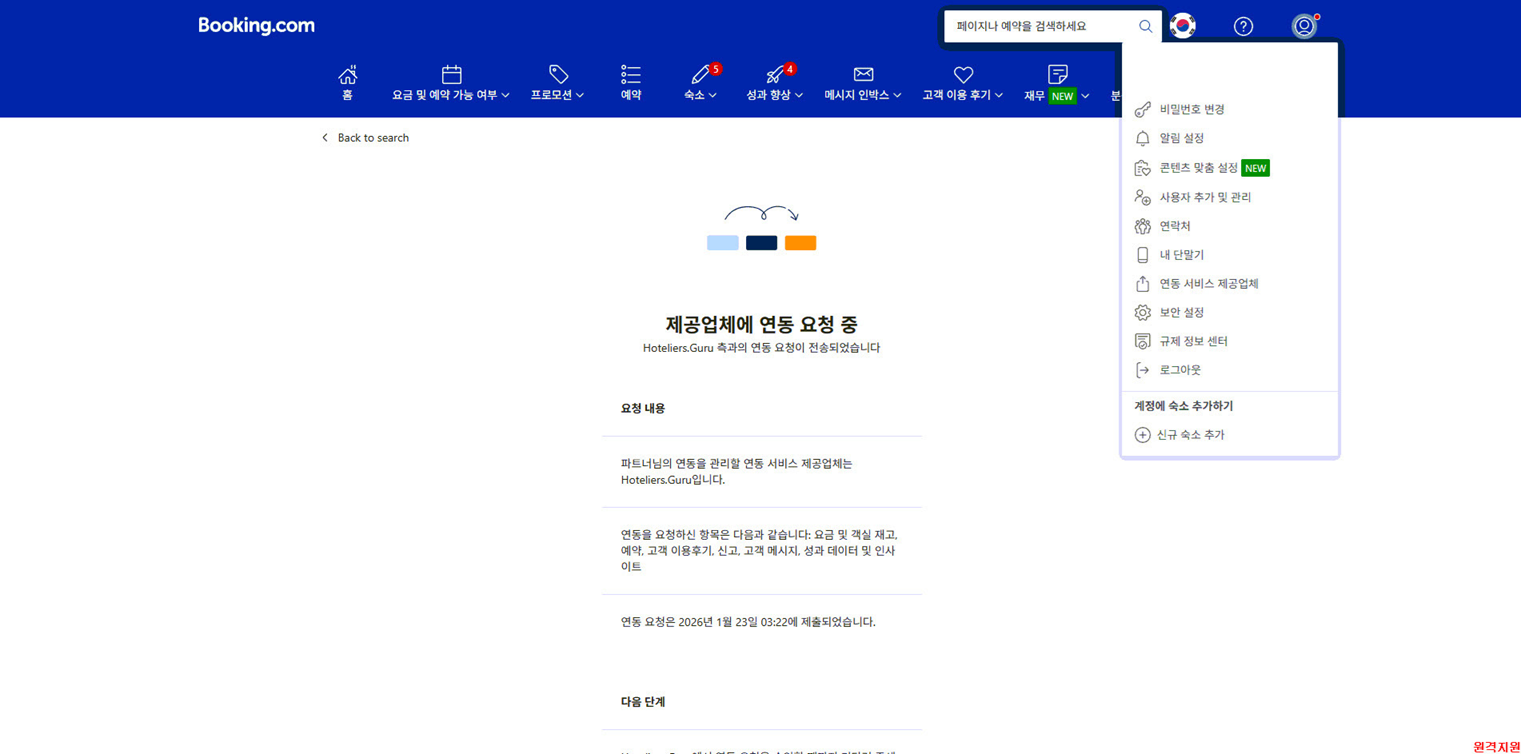Click the key icon for 비밀번호 변경
1521x754 pixels.
tap(1142, 109)
